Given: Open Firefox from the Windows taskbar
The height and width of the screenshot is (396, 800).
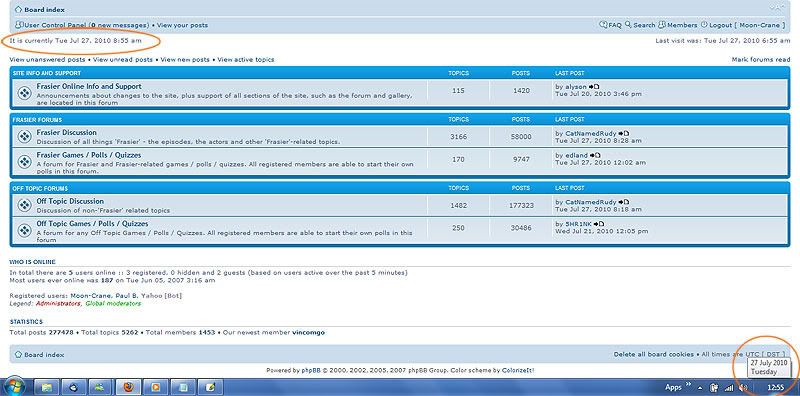Looking at the screenshot, I should [129, 387].
